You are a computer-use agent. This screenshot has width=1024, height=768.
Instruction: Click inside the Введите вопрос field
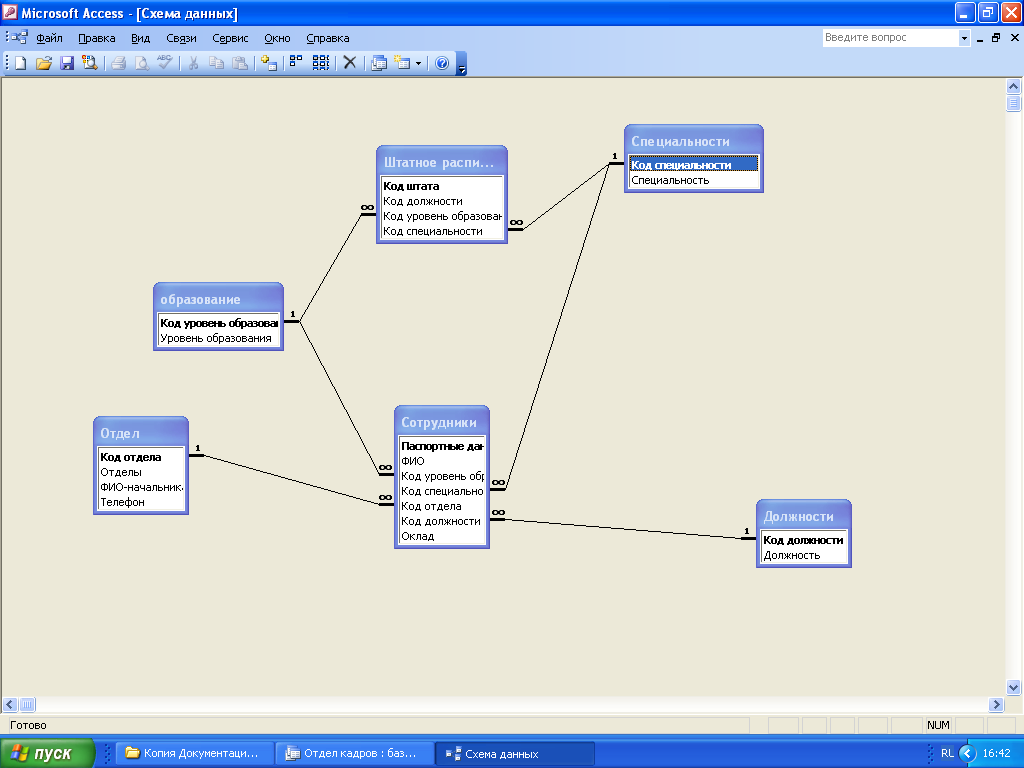click(890, 38)
